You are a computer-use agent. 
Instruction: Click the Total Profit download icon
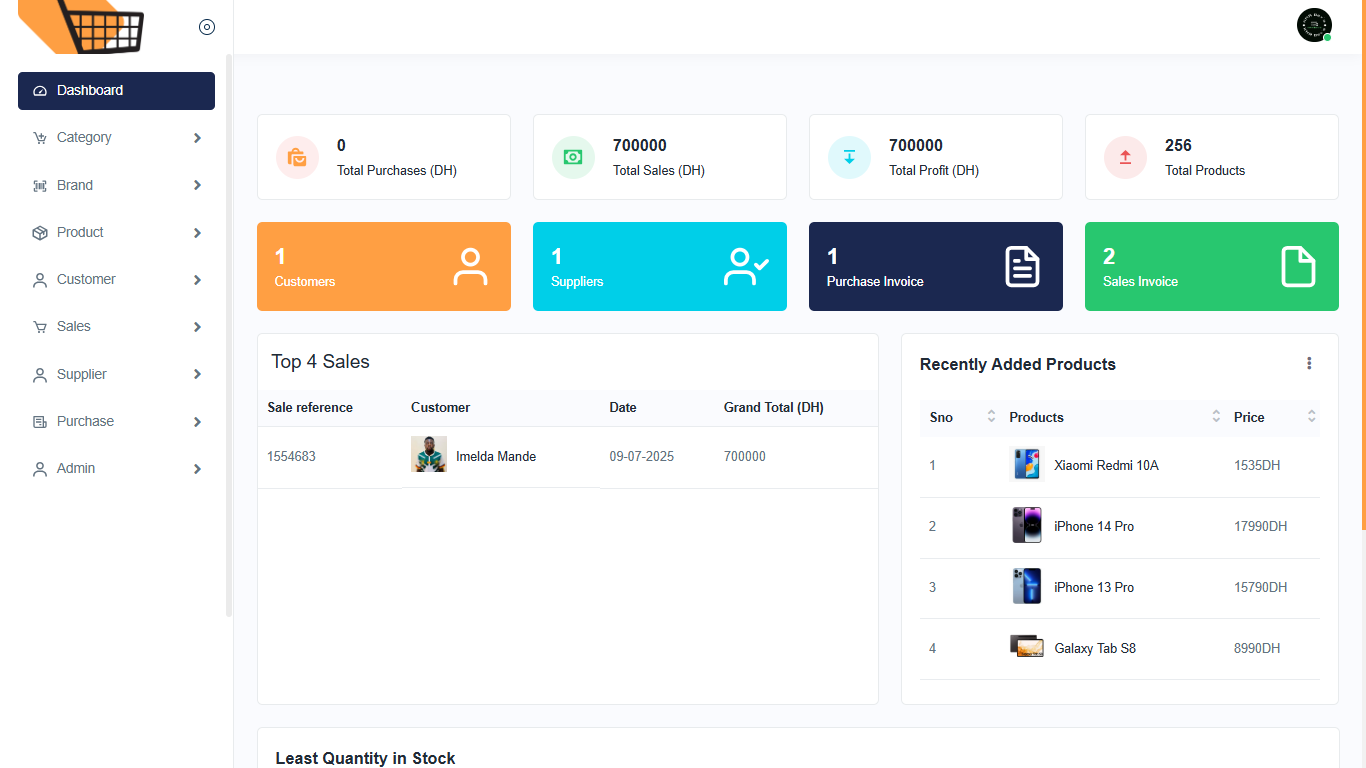(x=849, y=157)
